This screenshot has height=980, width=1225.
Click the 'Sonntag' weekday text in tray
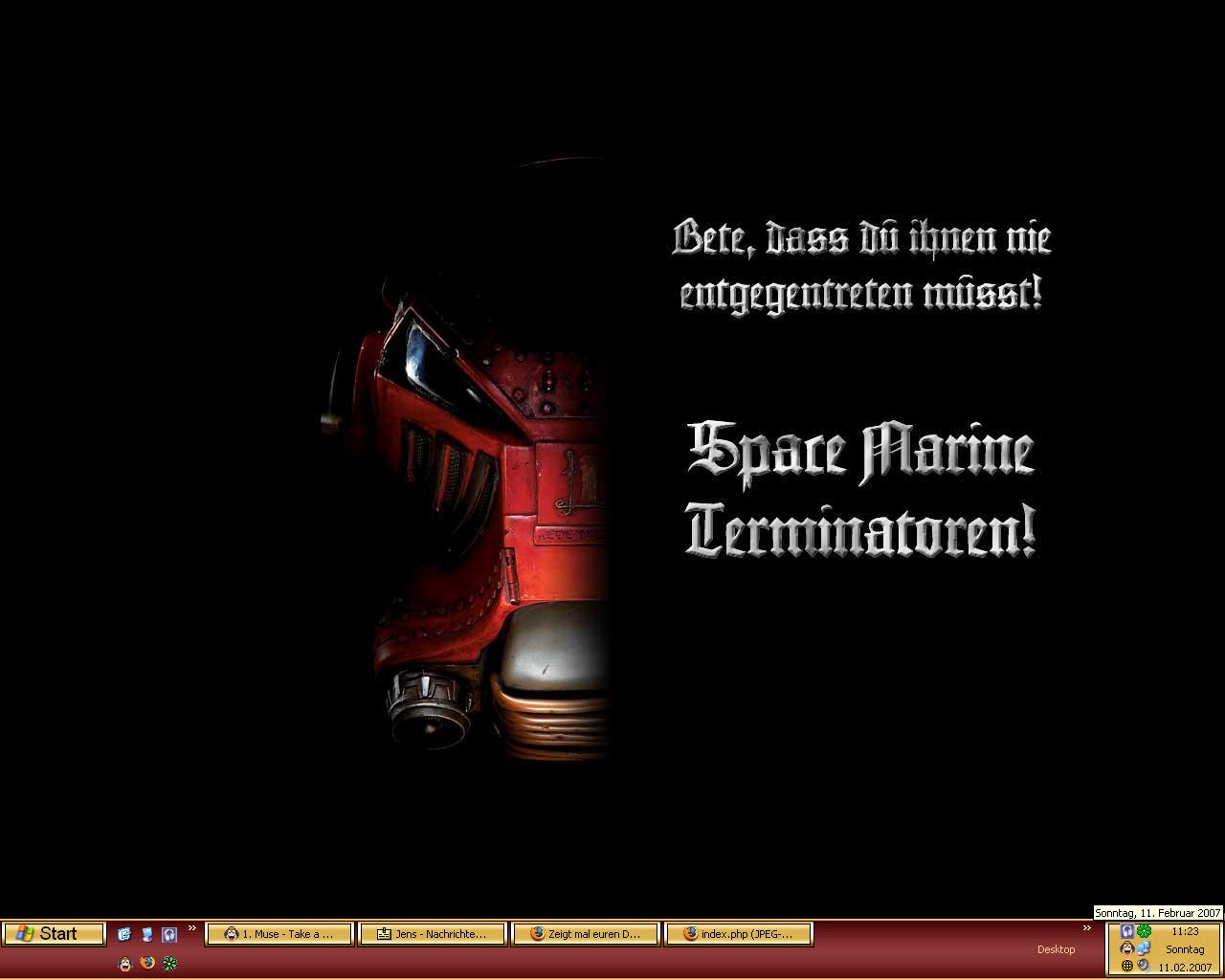(1185, 949)
